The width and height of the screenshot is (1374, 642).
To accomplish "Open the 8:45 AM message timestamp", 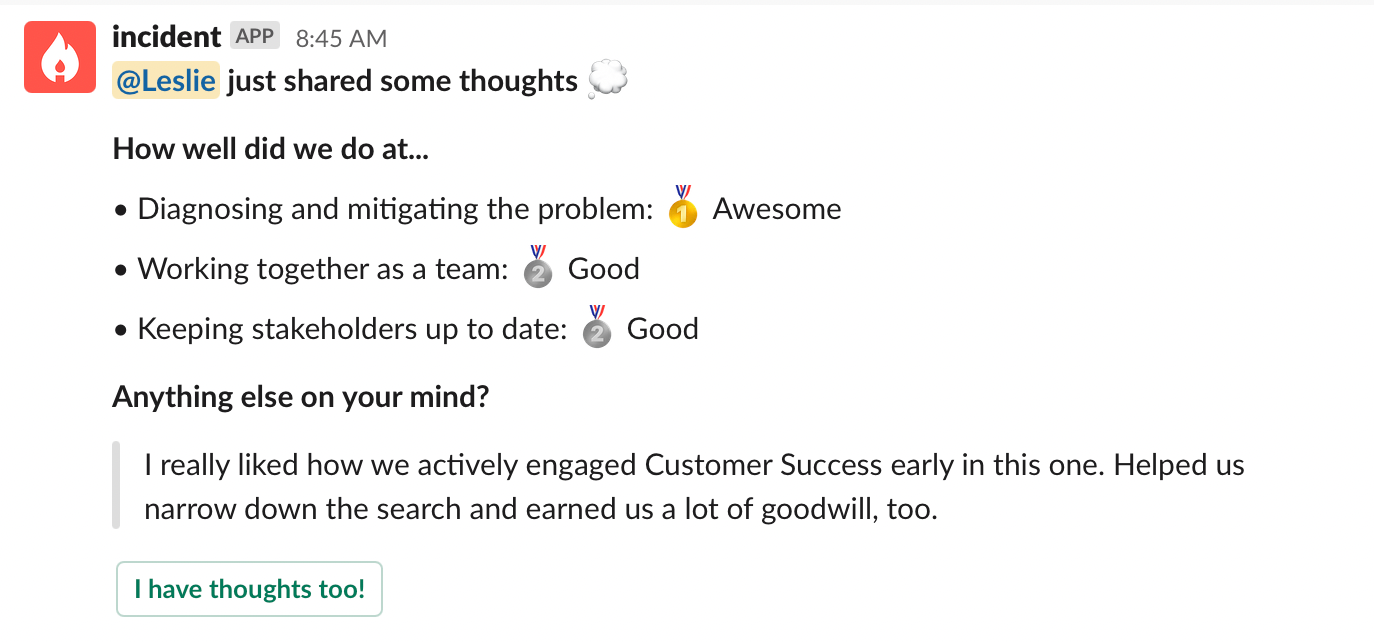I will coord(341,38).
